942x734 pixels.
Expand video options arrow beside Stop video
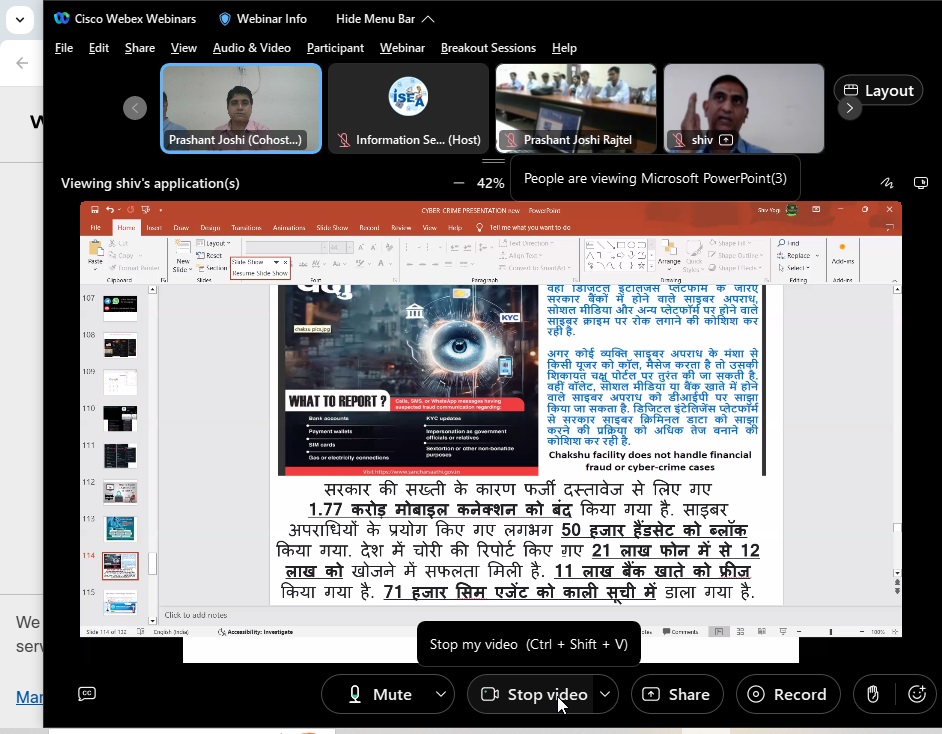pyautogui.click(x=605, y=694)
